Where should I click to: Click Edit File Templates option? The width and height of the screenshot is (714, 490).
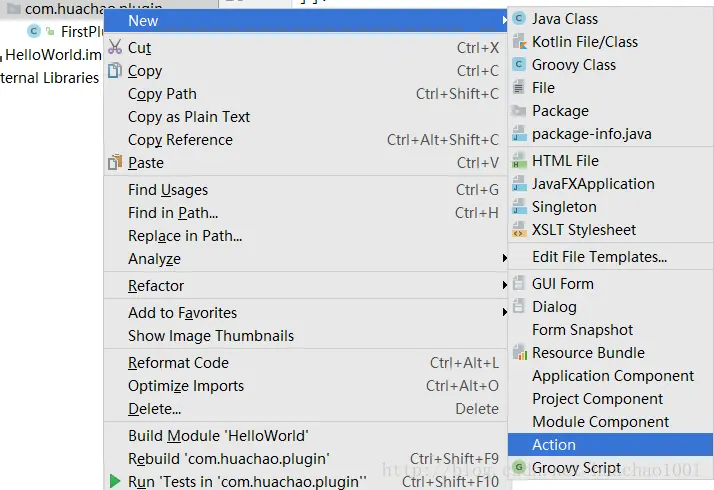[599, 257]
